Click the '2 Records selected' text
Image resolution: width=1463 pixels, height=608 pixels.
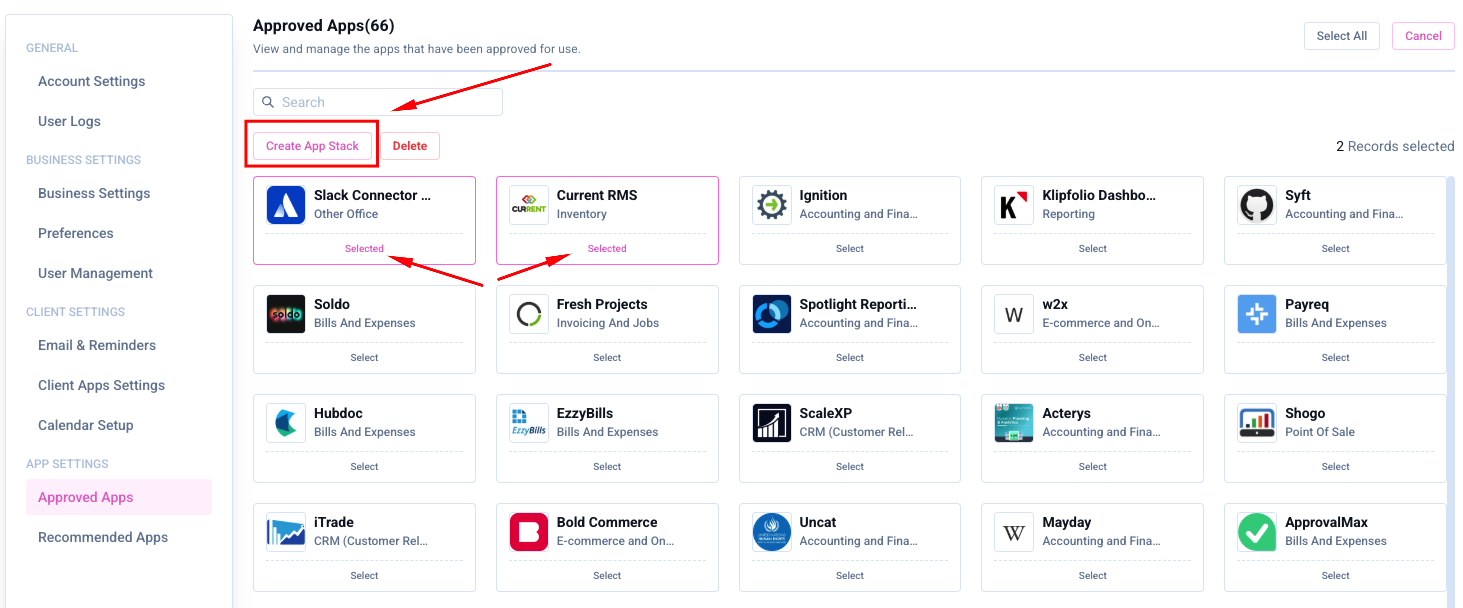1395,146
